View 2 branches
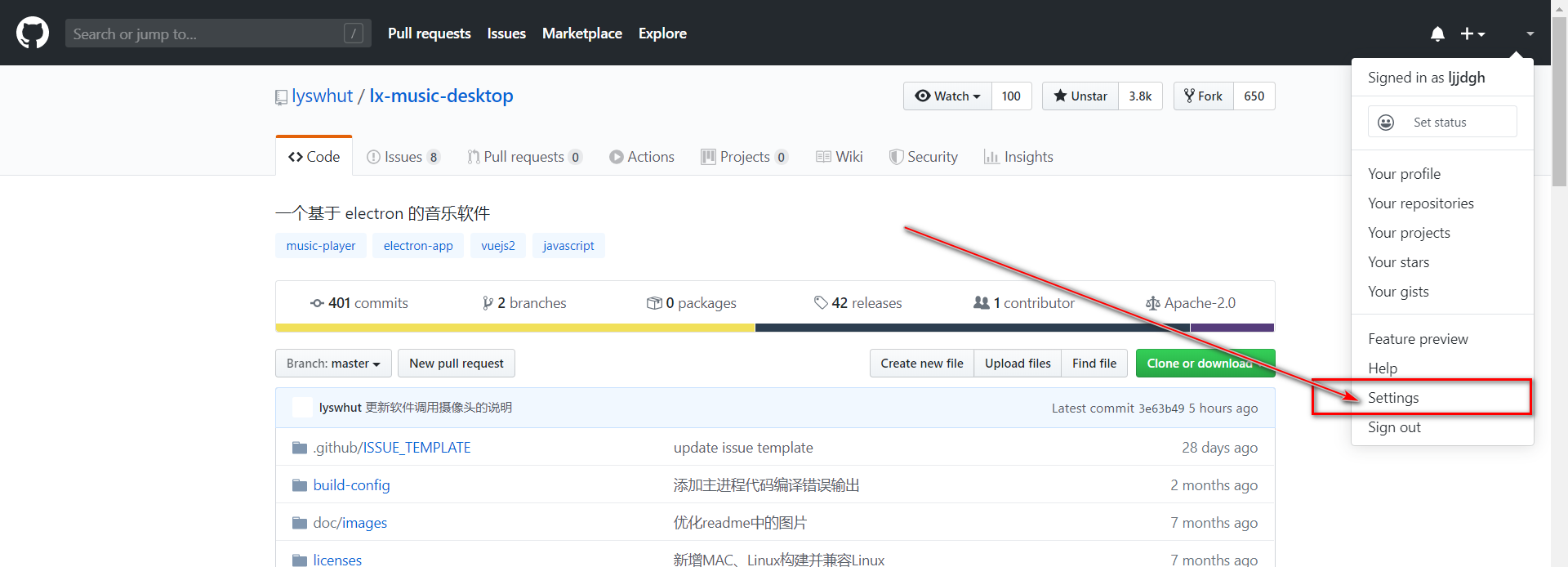 point(523,303)
